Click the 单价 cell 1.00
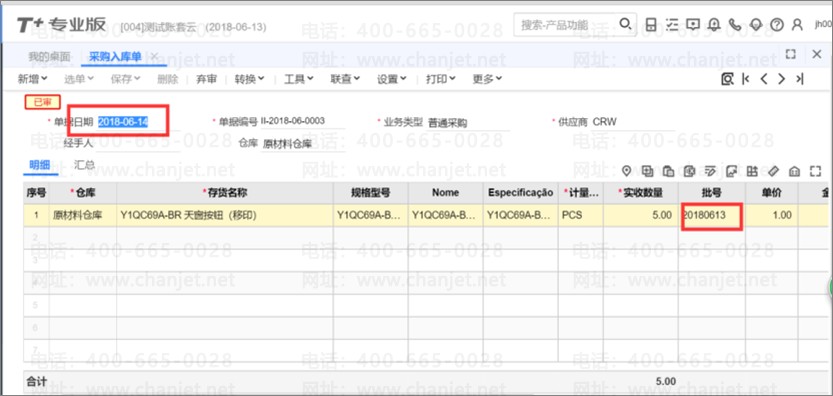This screenshot has width=833, height=396. click(771, 215)
